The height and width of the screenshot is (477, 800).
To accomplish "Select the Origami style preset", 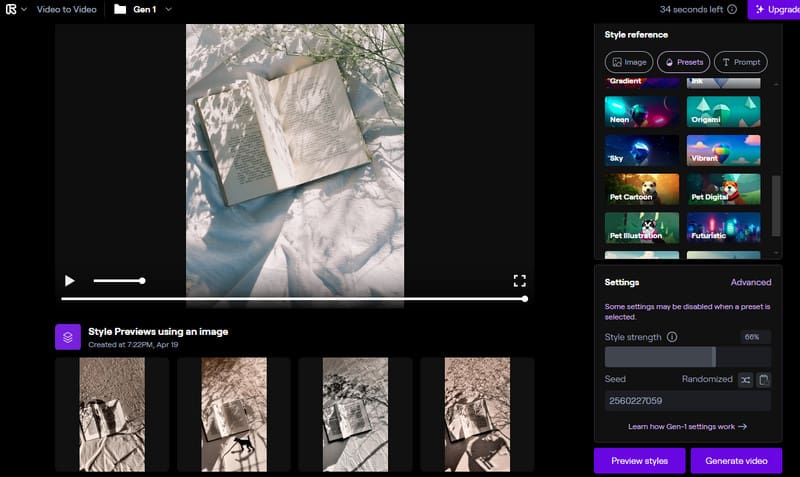I will click(724, 111).
